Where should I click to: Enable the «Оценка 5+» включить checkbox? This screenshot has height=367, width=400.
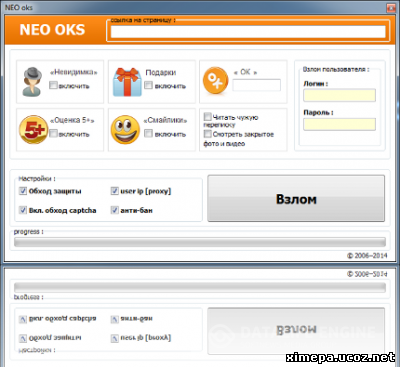pyautogui.click(x=53, y=134)
